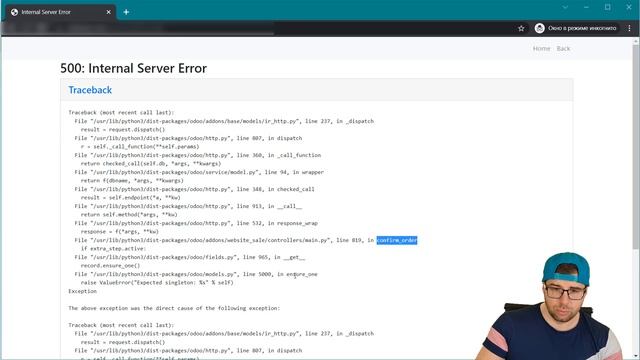The height and width of the screenshot is (360, 640).
Task: Open a new browser tab
Action: click(126, 12)
